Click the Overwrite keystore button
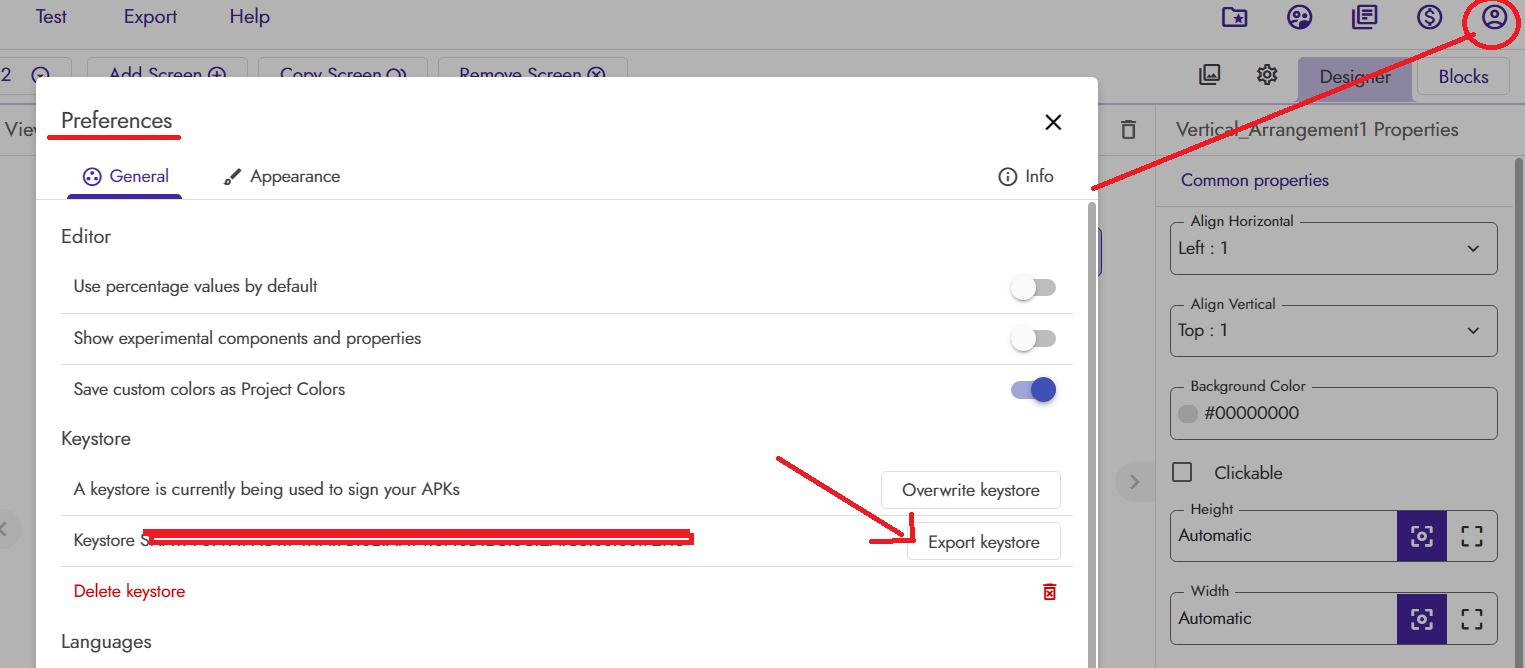Screen dimensions: 1525x668 (x=970, y=490)
